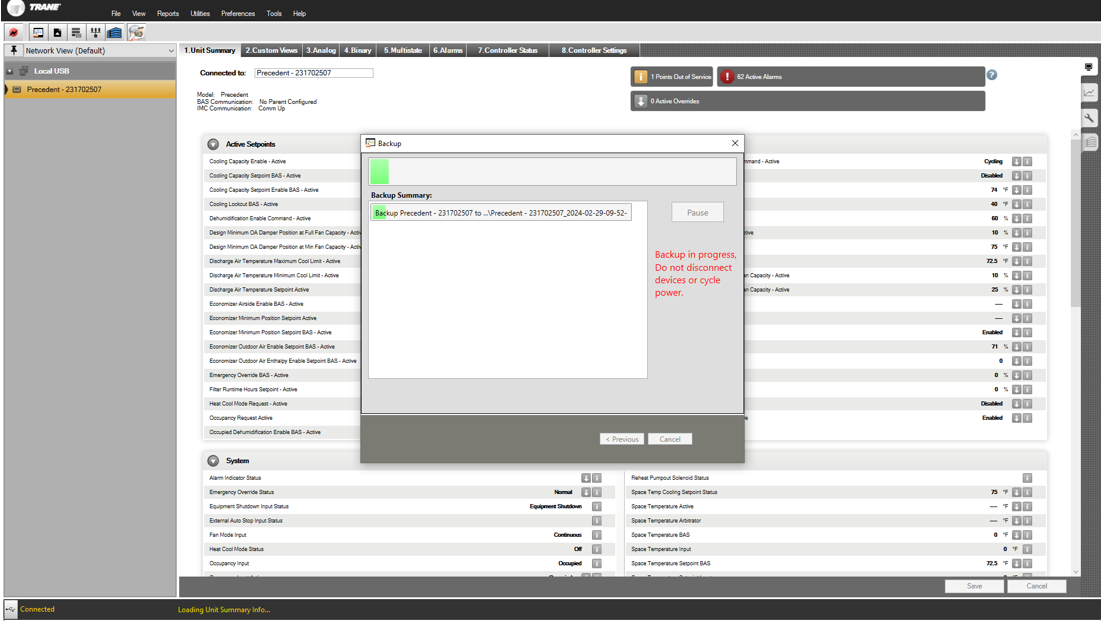This screenshot has width=1101, height=621.
Task: Click the Connected to field showing Precedent
Action: [x=313, y=73]
